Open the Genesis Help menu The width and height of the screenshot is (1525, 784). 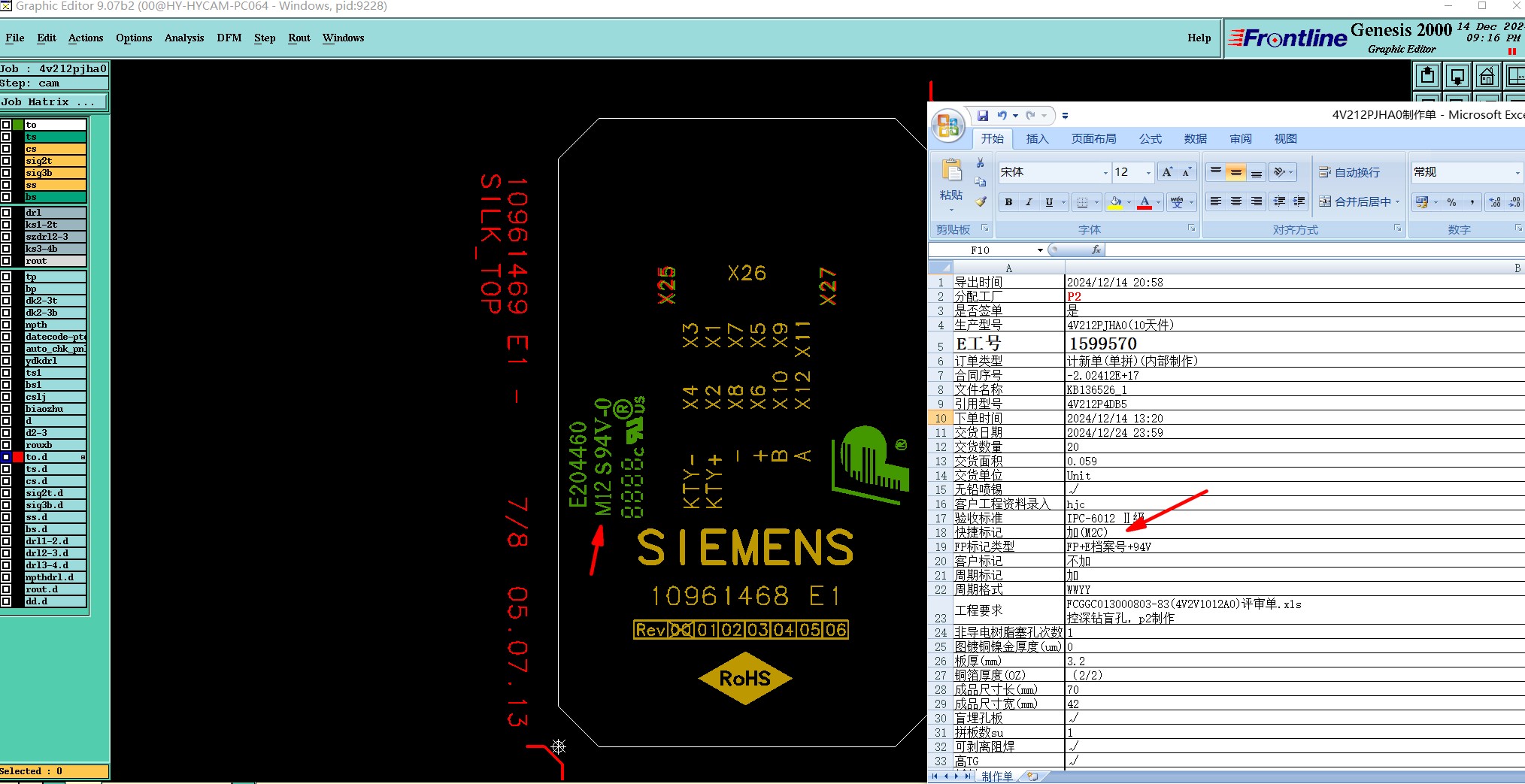[x=1199, y=38]
